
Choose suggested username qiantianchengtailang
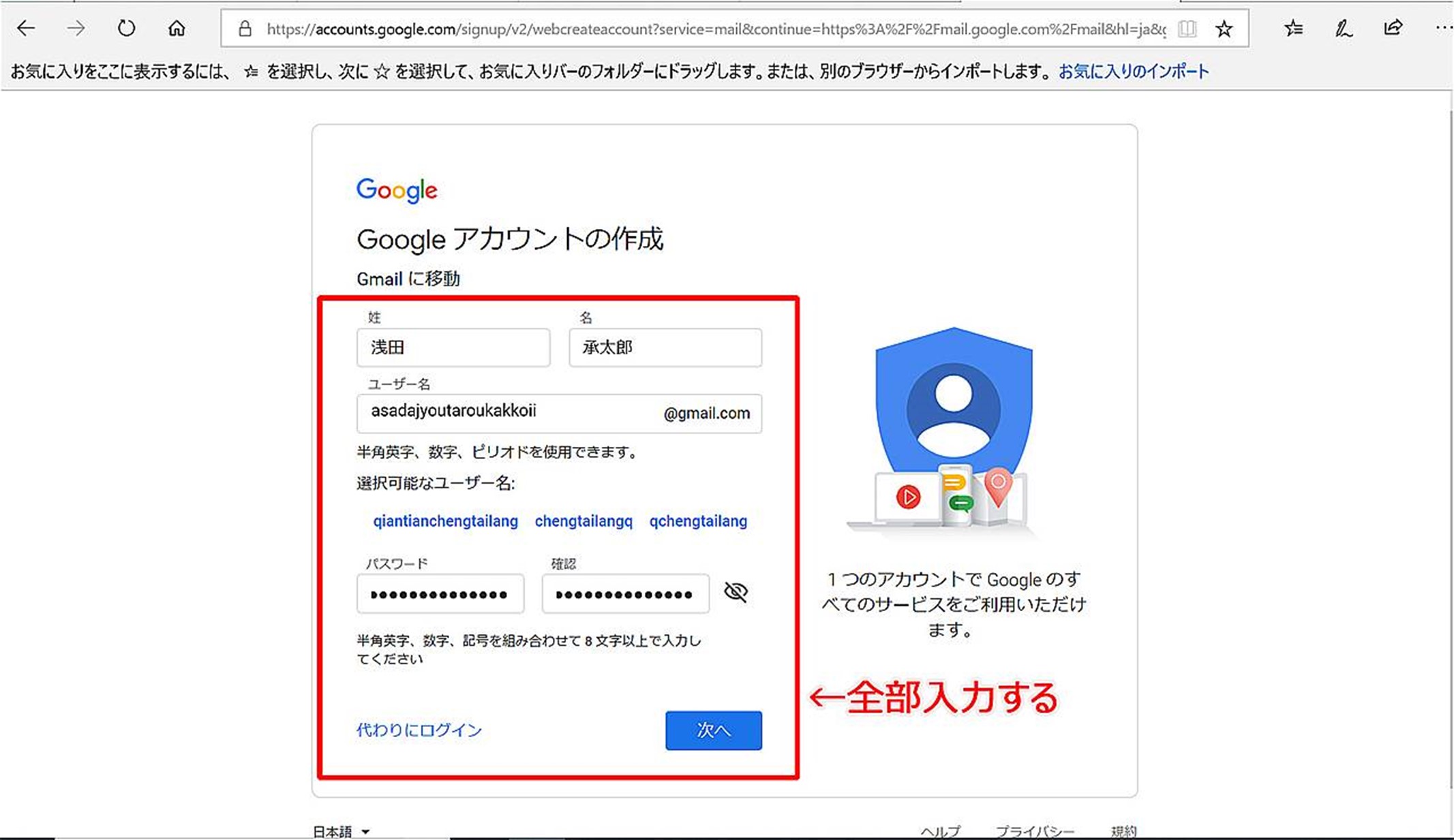click(445, 521)
